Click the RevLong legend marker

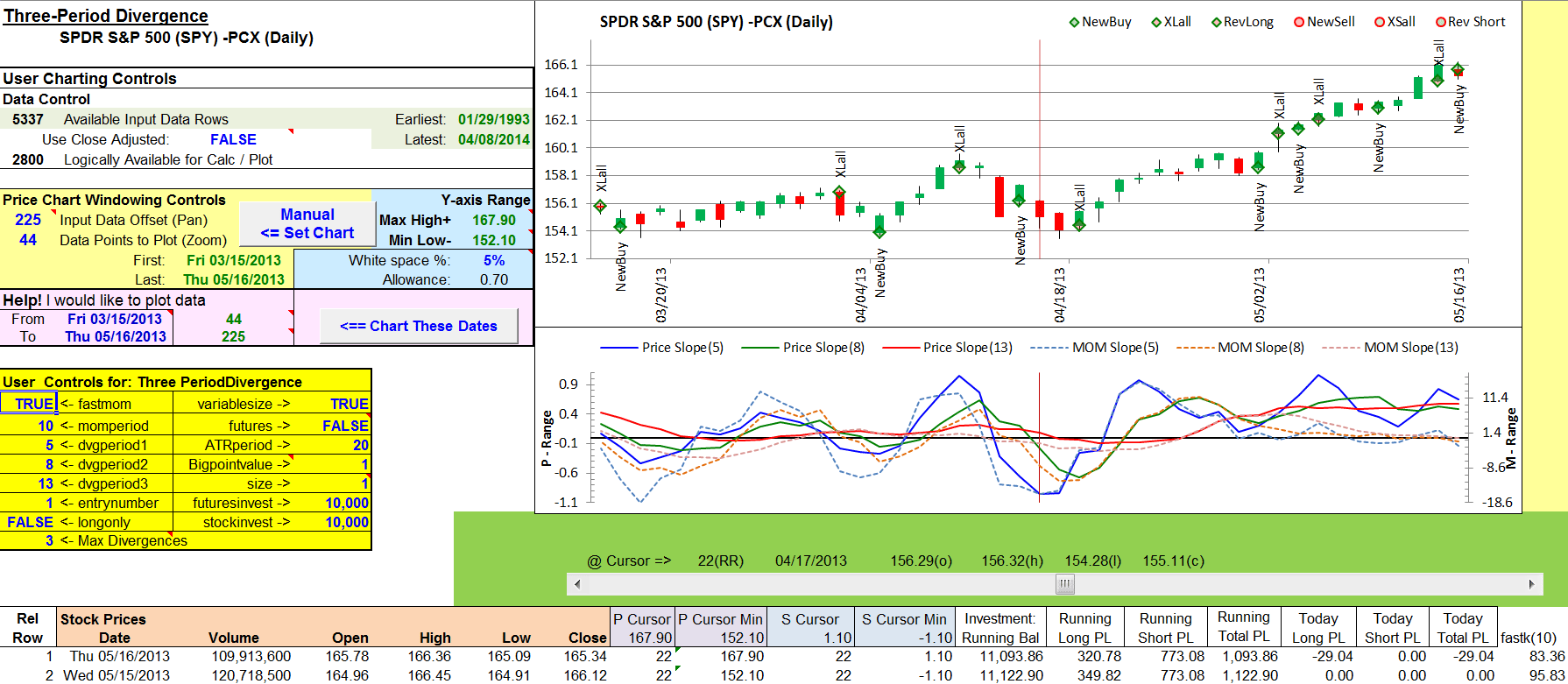1216,22
